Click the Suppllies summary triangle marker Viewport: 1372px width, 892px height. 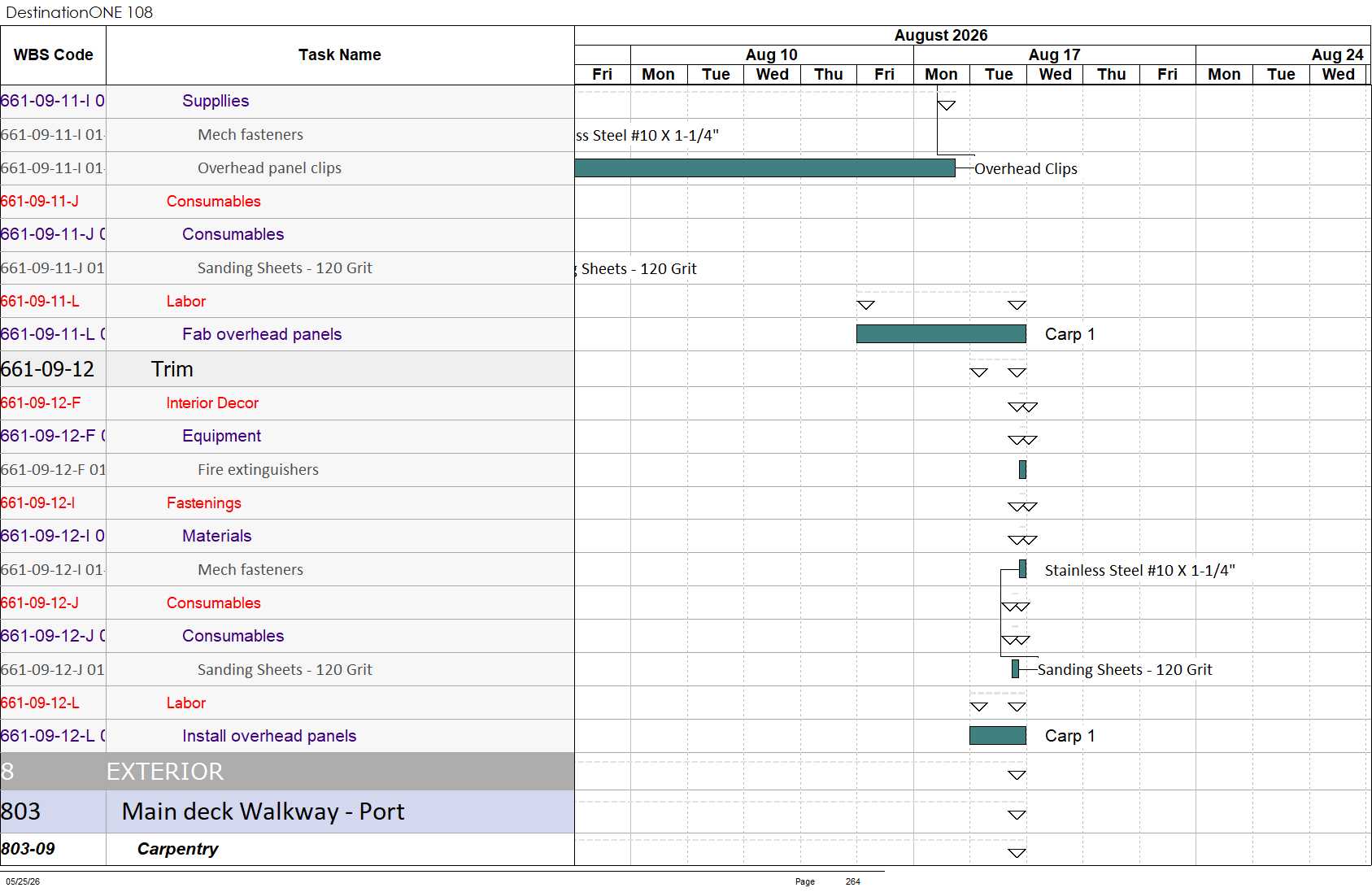946,105
